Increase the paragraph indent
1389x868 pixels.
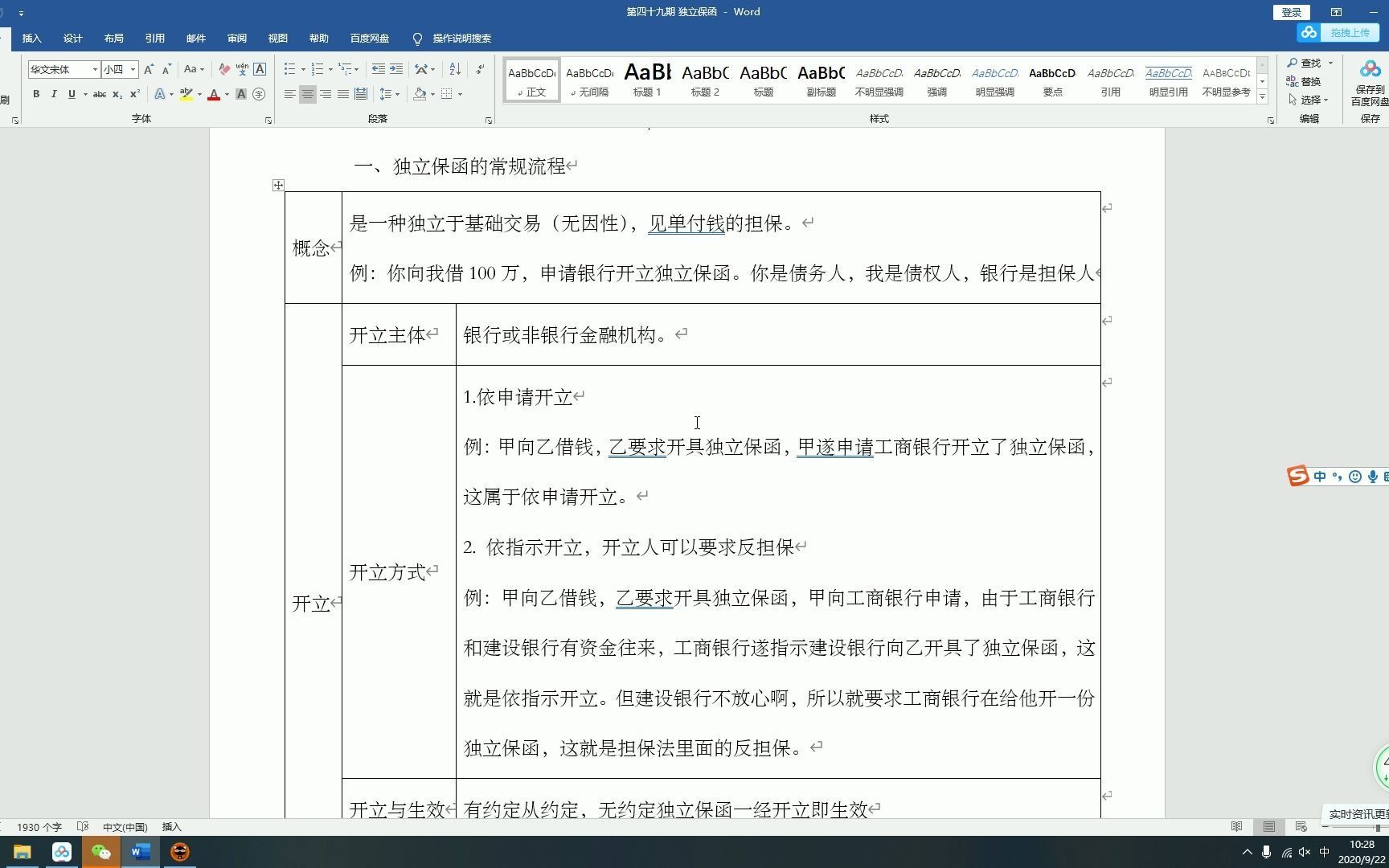click(x=396, y=69)
